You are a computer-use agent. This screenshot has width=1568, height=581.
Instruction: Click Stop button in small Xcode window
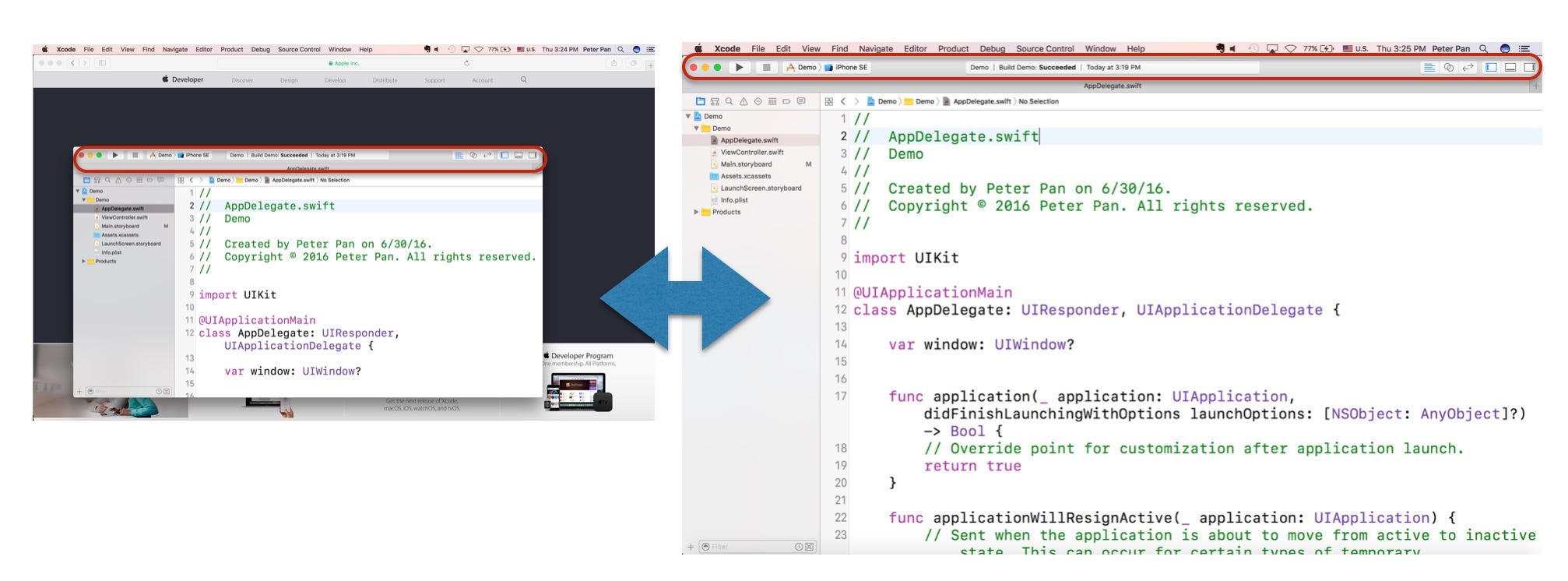(135, 155)
